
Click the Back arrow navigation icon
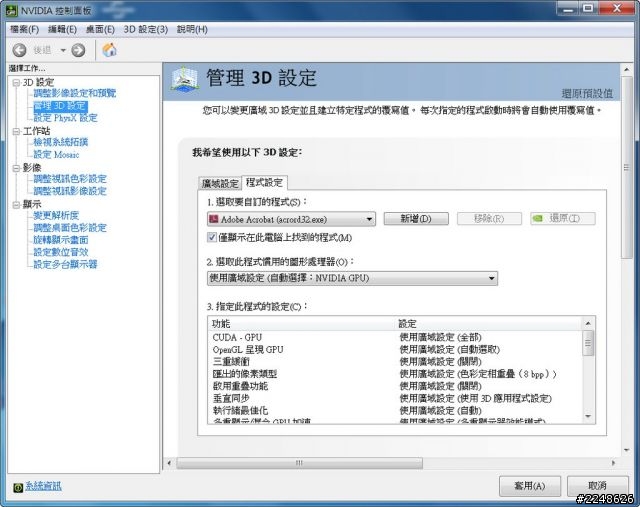(19, 50)
